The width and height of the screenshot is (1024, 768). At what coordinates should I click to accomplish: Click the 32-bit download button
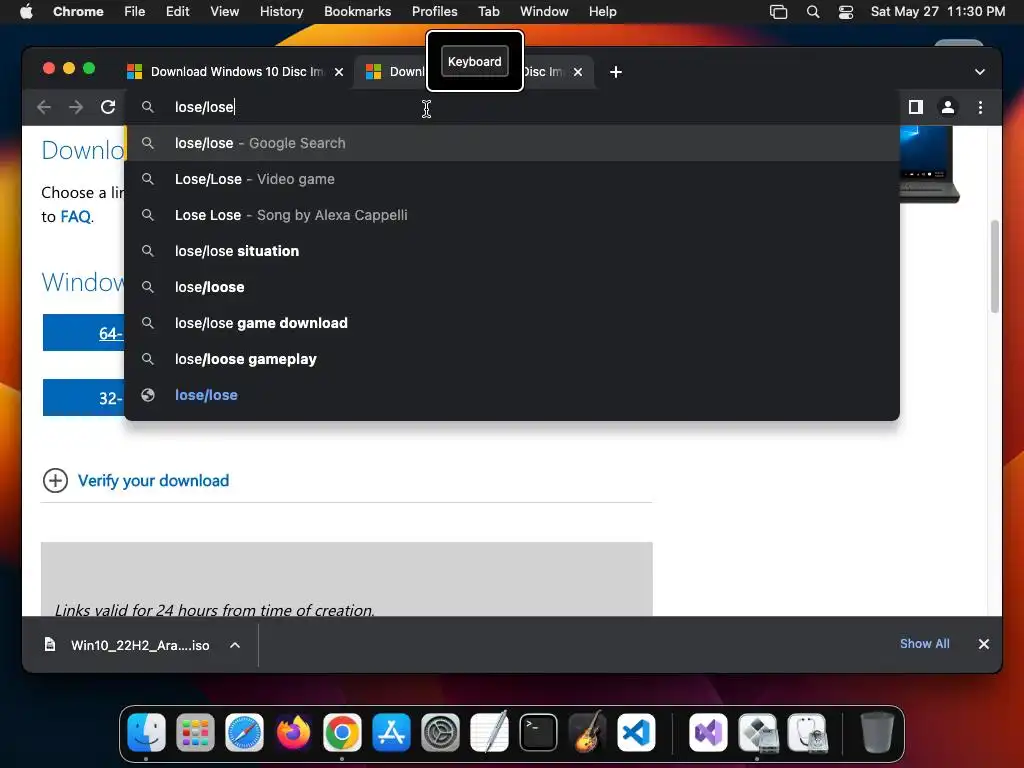coord(84,398)
